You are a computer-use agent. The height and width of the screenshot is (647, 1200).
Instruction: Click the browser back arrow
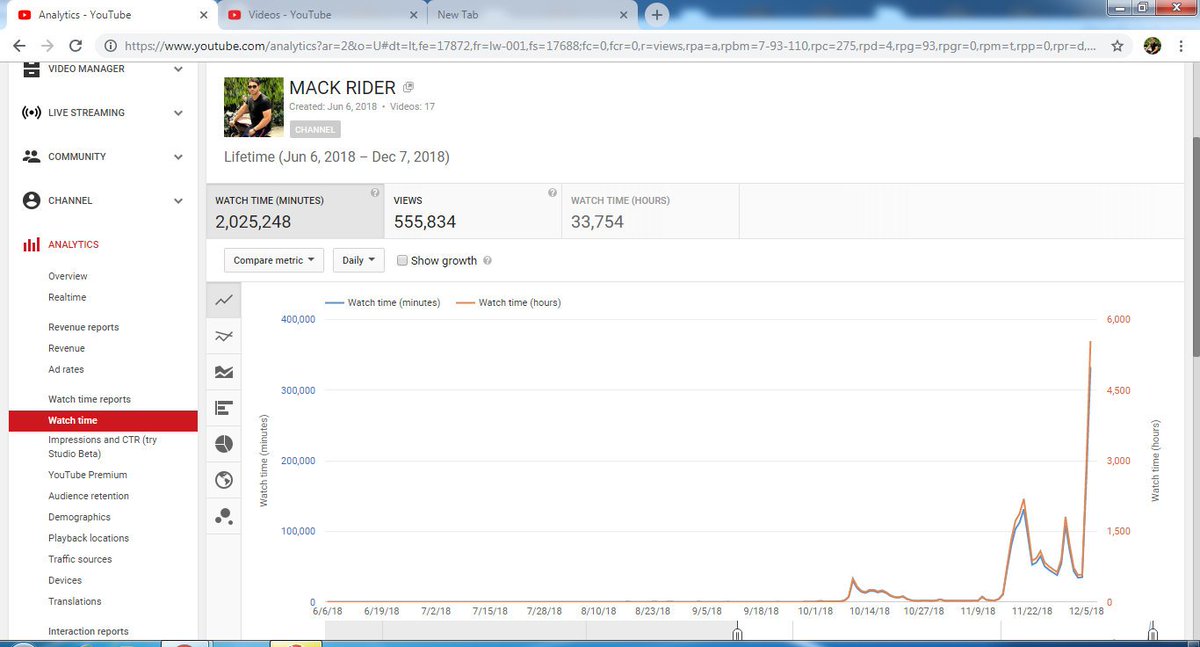click(20, 46)
